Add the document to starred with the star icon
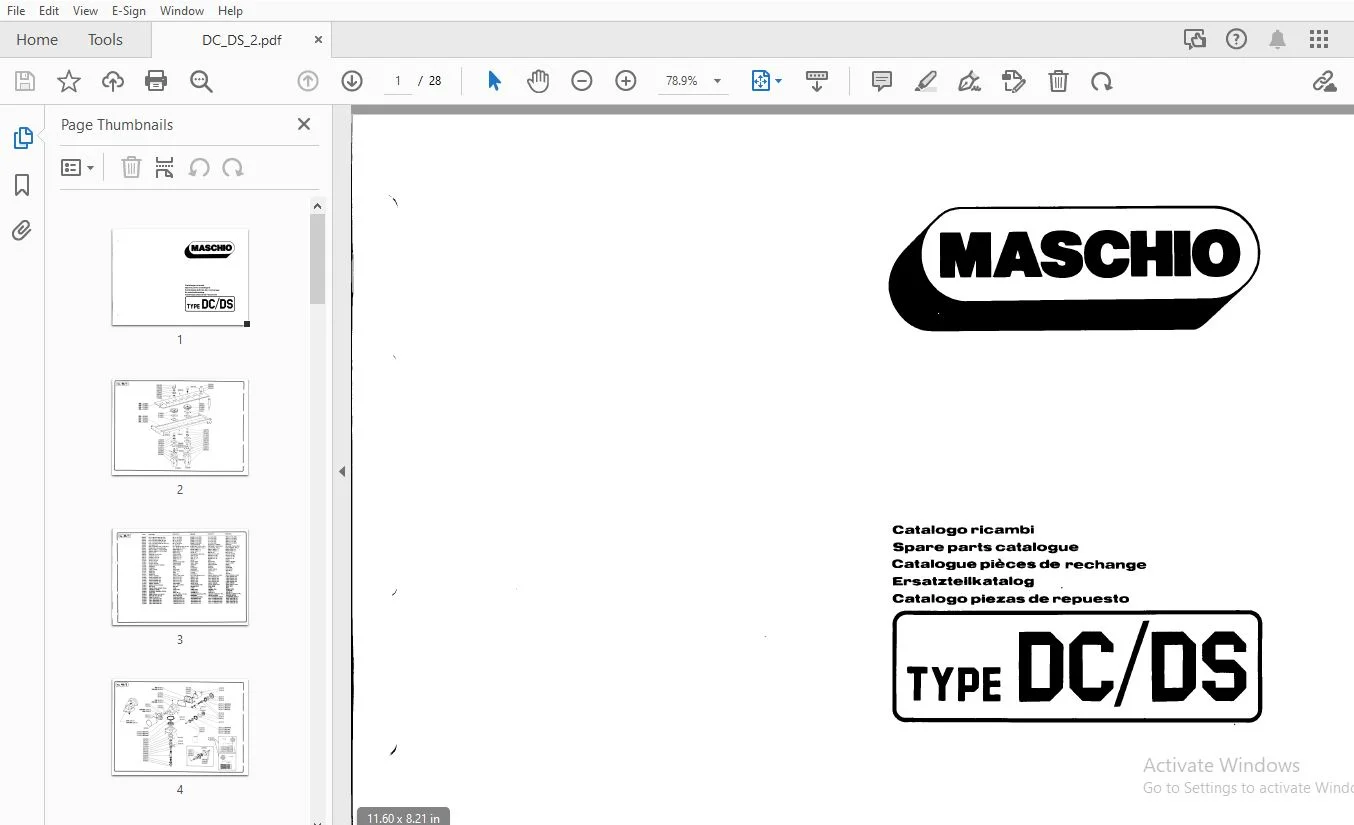 click(69, 81)
